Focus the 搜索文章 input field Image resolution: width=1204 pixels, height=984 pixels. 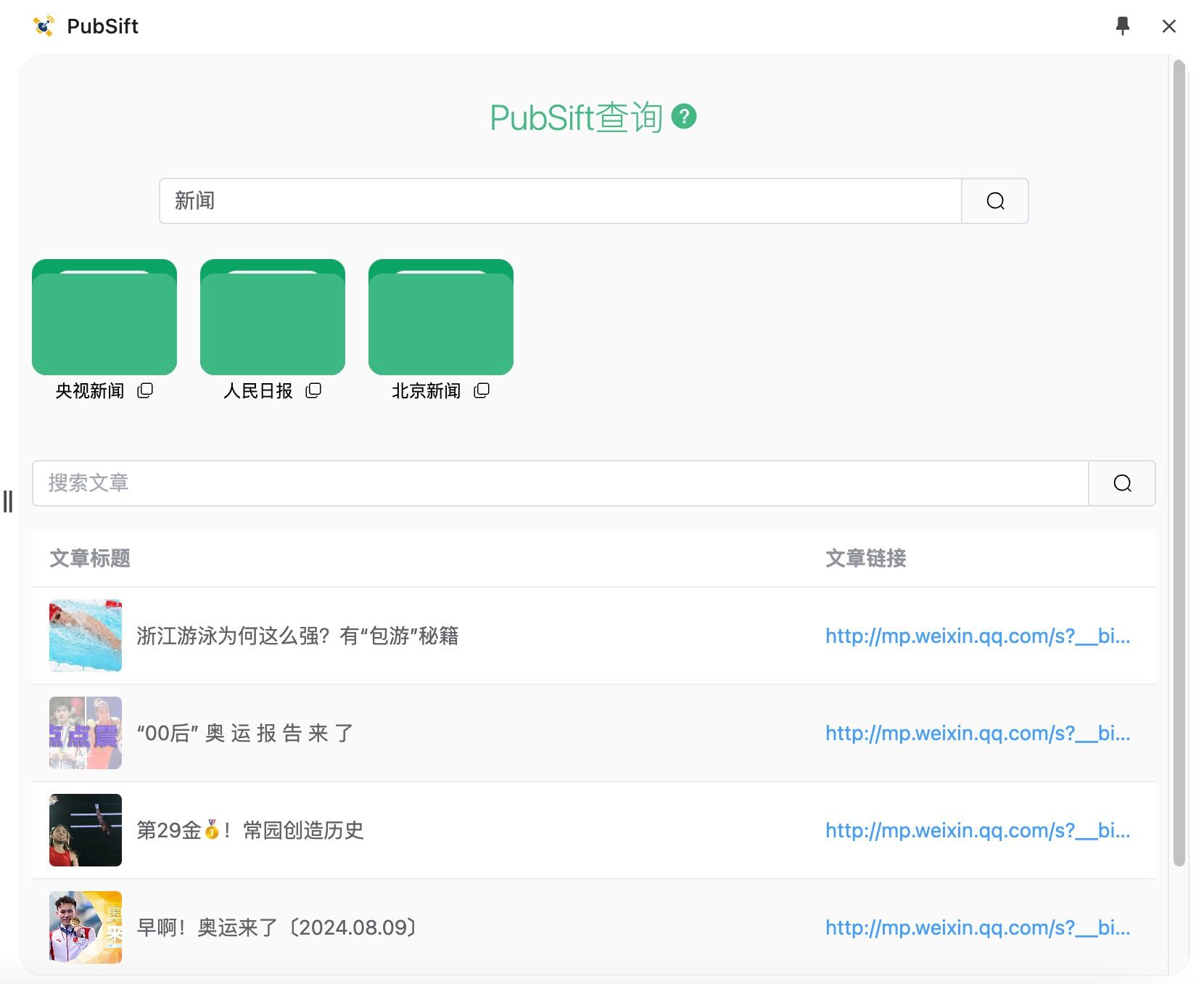pos(561,483)
